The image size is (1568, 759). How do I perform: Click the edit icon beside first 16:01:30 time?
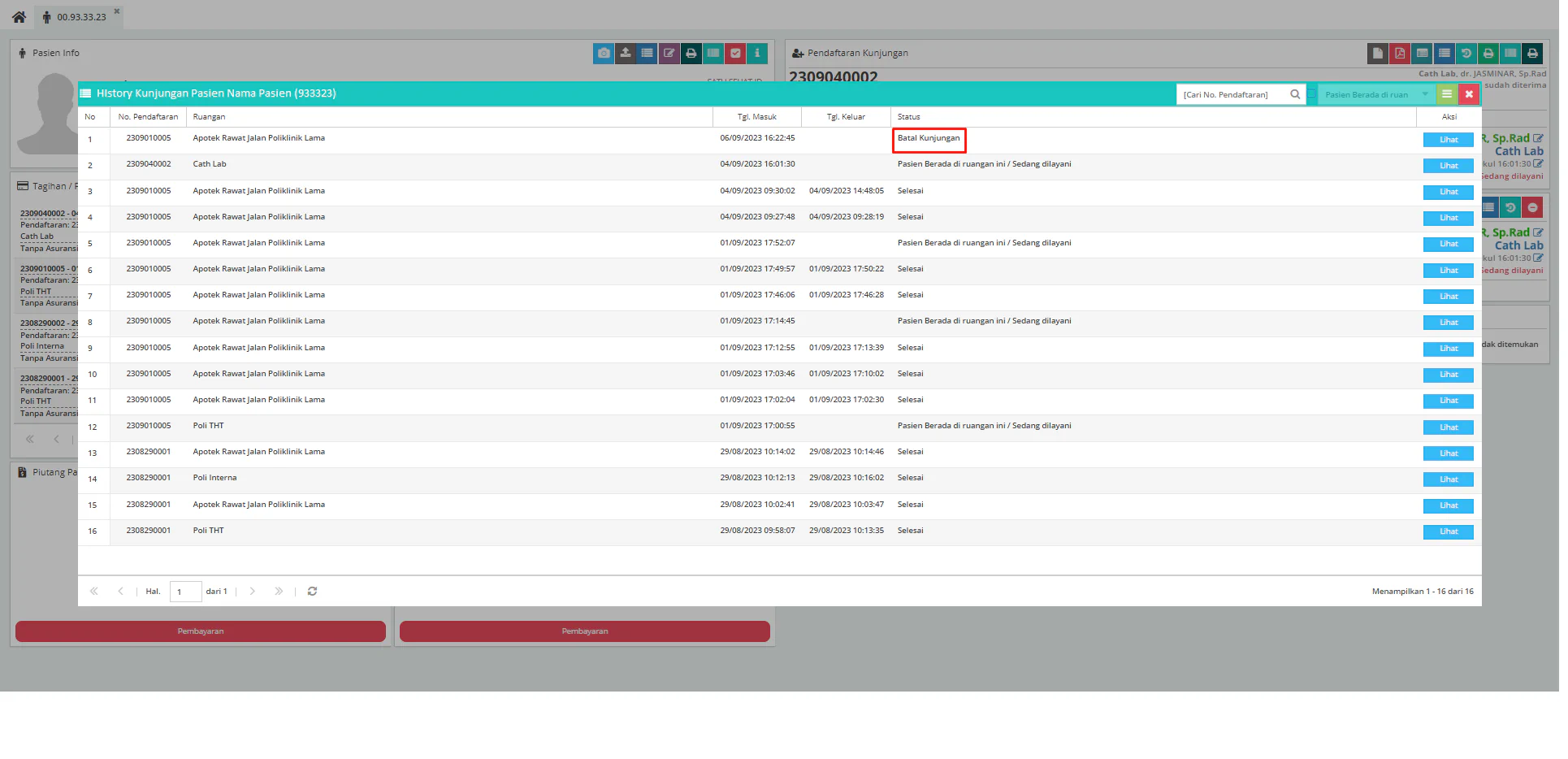(1538, 164)
